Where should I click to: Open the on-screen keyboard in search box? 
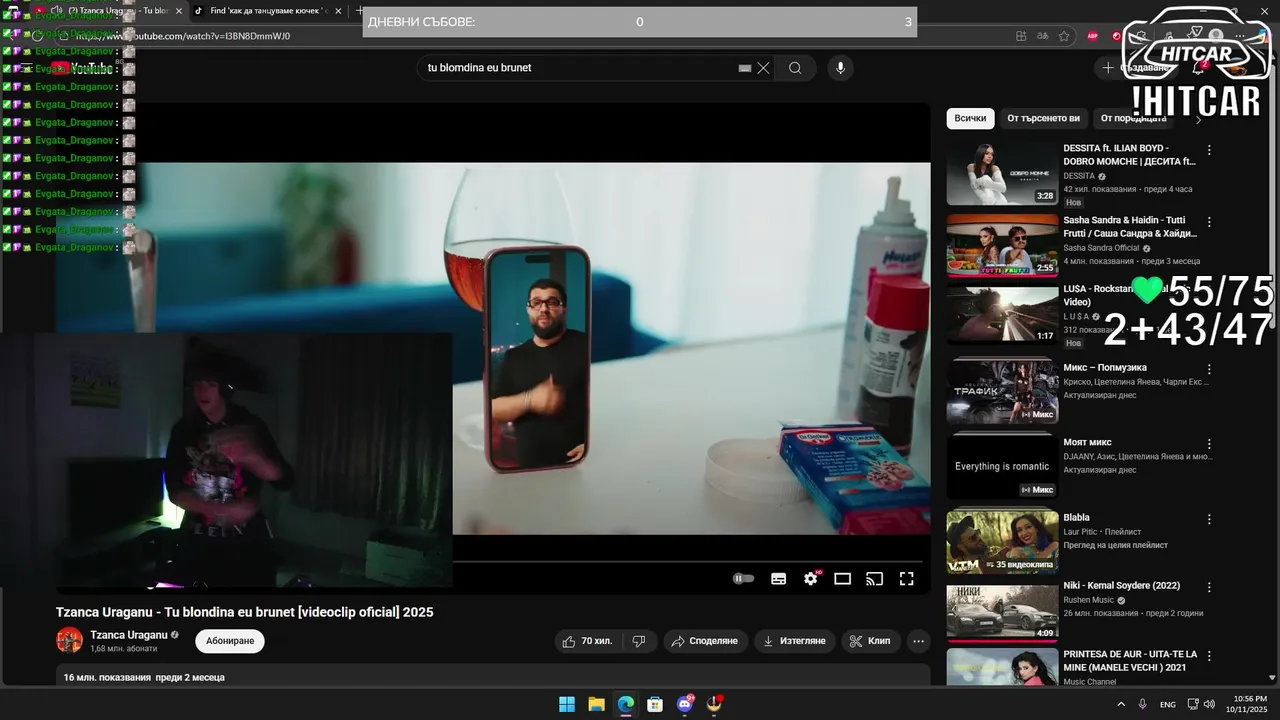point(744,68)
